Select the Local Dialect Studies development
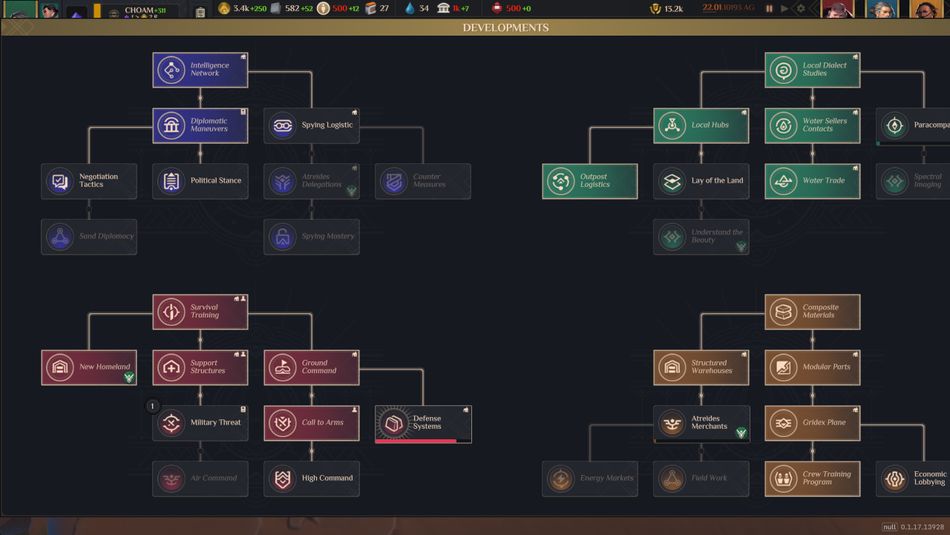This screenshot has width=950, height=535. coord(812,70)
